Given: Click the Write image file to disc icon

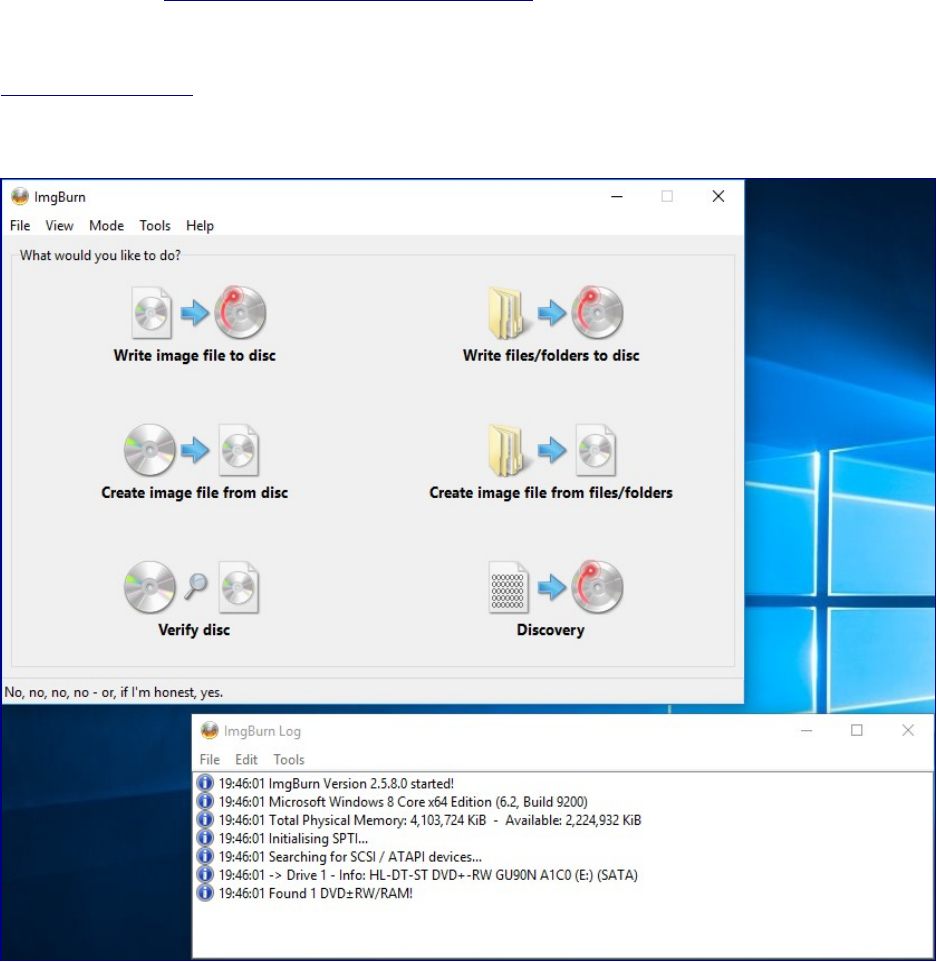Looking at the screenshot, I should pos(197,312).
